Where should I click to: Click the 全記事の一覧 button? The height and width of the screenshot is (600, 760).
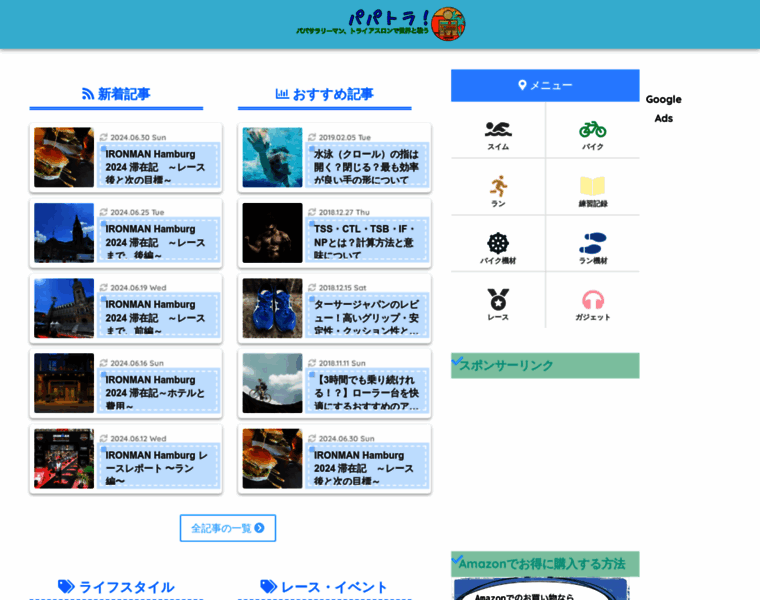click(x=228, y=528)
